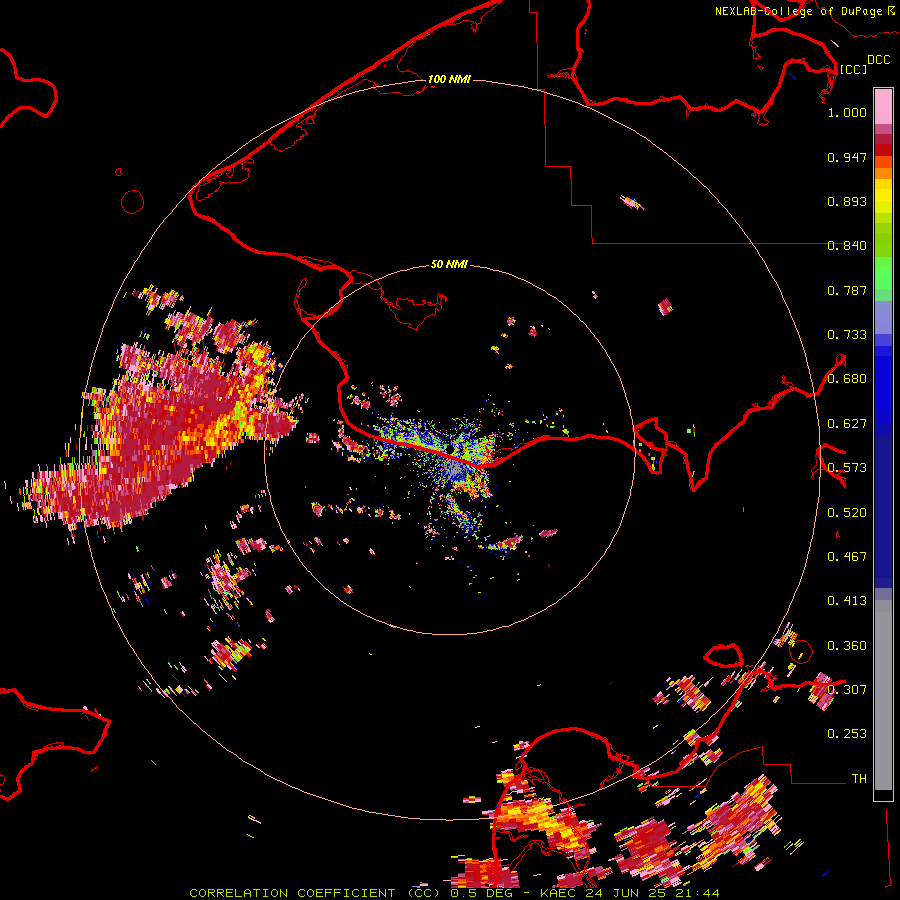Click the 0.733 scale value
900x900 pixels.
(x=847, y=335)
